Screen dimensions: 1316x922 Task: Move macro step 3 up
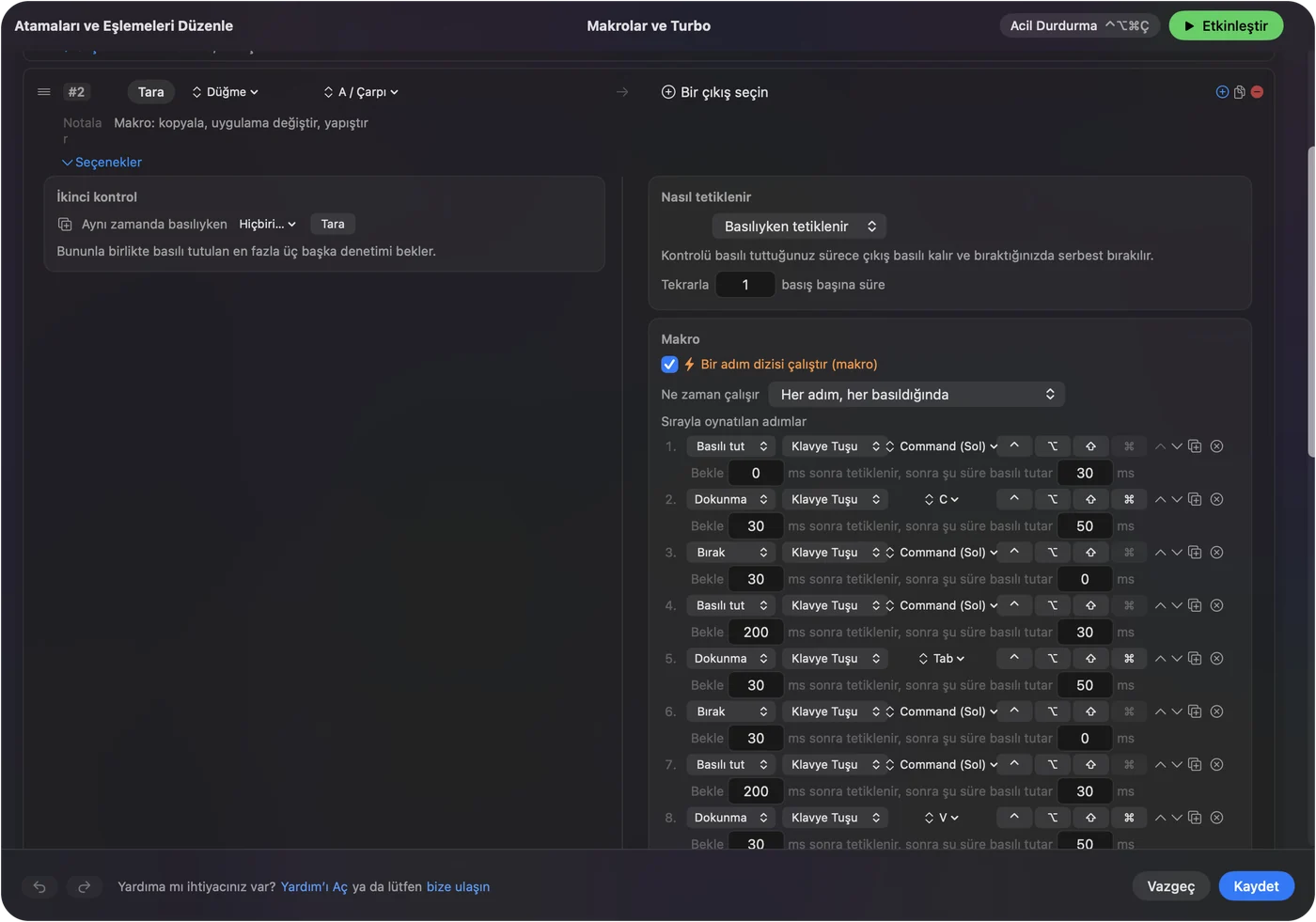[1160, 553]
